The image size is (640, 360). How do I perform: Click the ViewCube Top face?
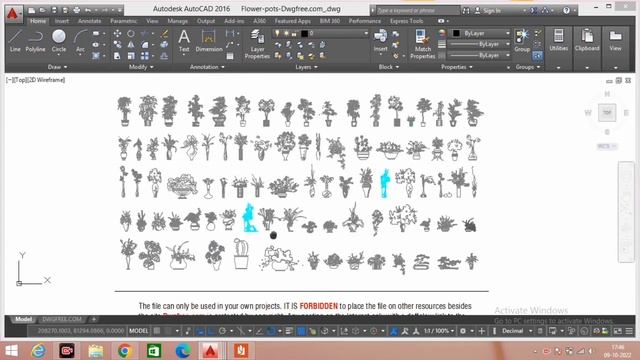coord(607,112)
